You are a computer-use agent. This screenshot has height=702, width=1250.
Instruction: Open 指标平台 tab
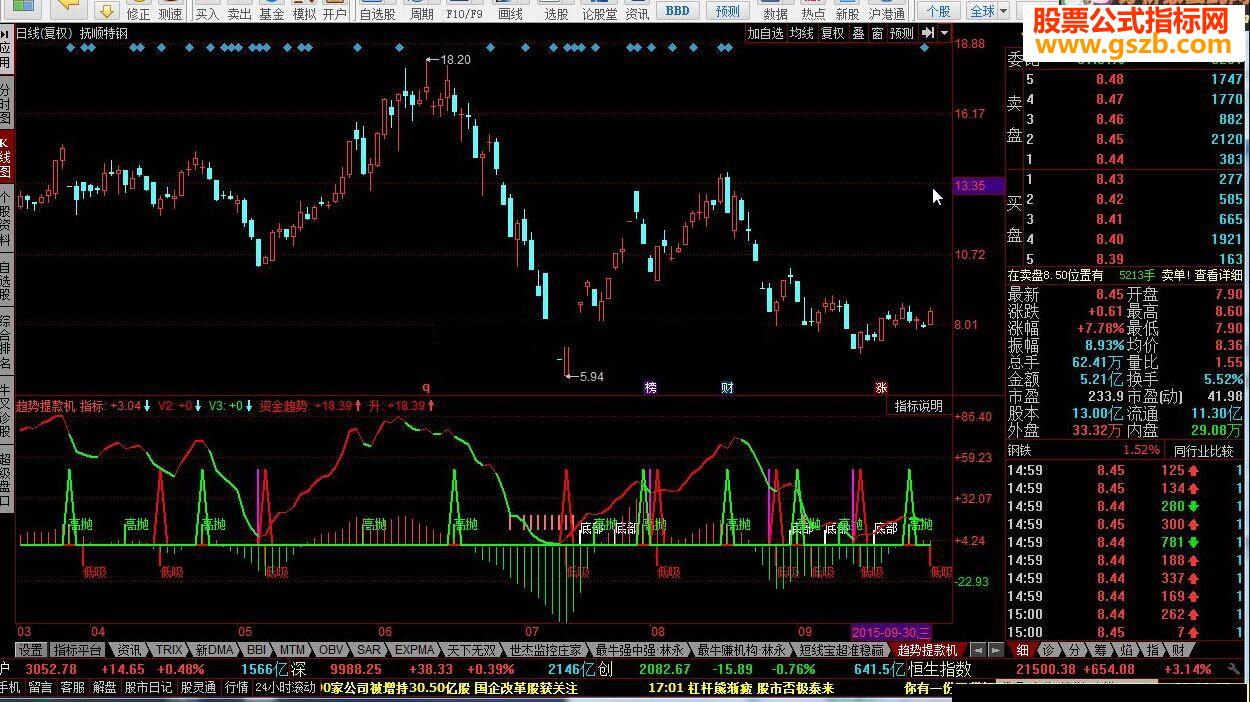[77, 649]
